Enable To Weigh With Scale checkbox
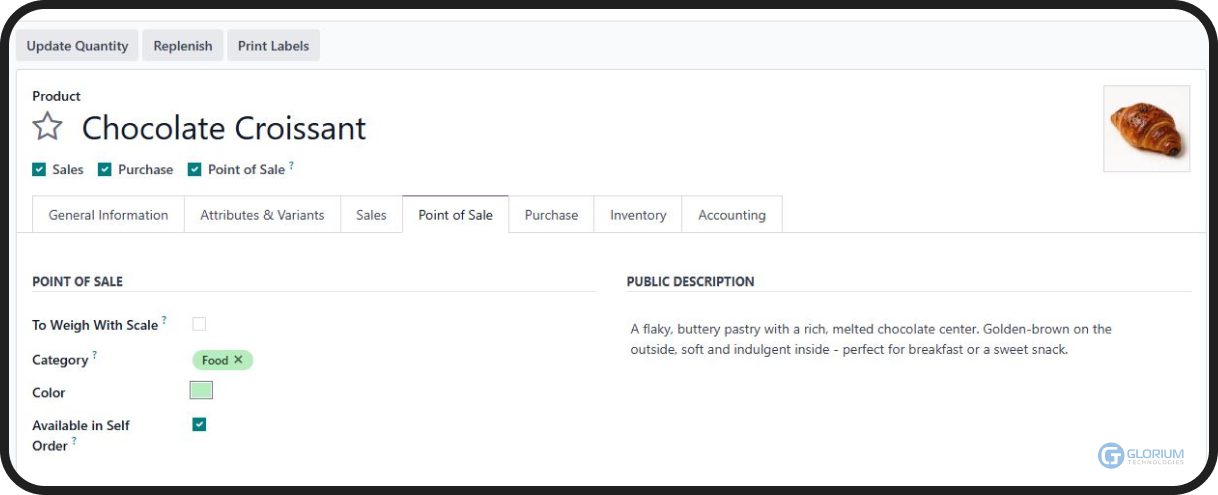The image size is (1218, 495). coord(199,324)
